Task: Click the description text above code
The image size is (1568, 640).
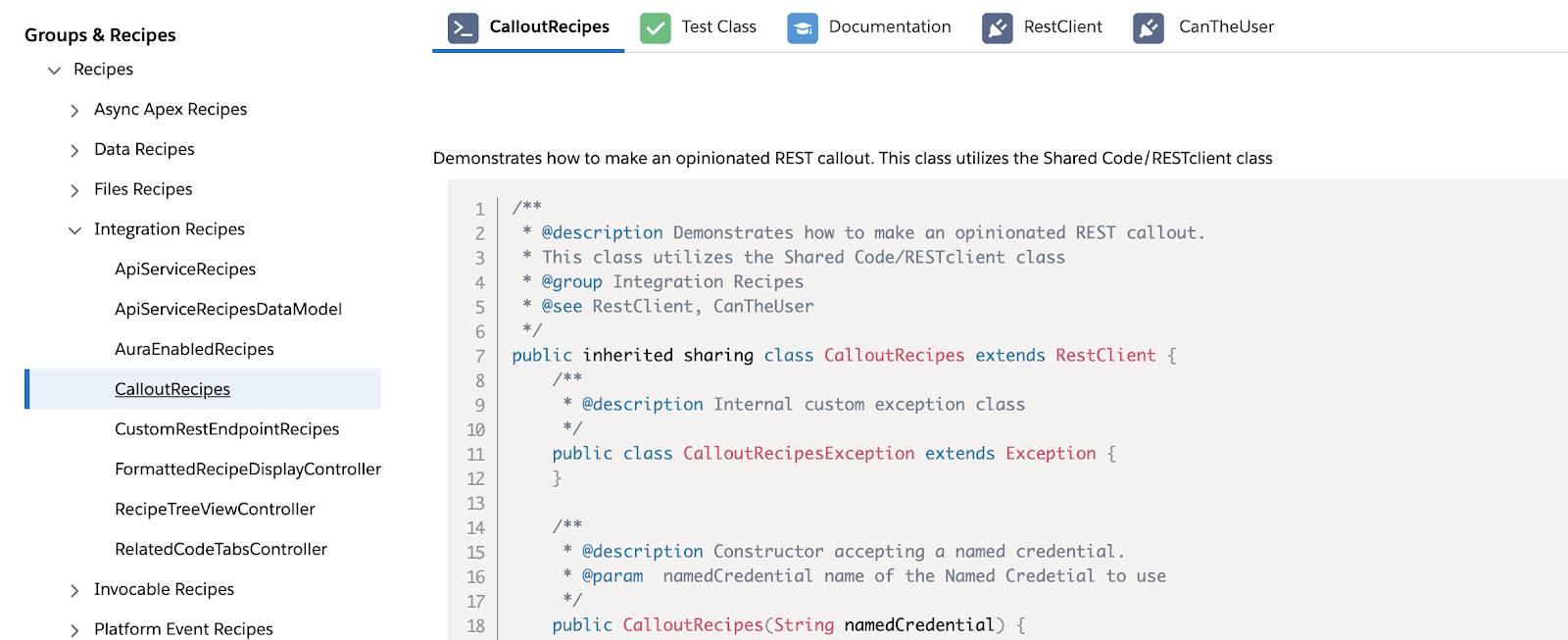Action: pyautogui.click(x=853, y=159)
